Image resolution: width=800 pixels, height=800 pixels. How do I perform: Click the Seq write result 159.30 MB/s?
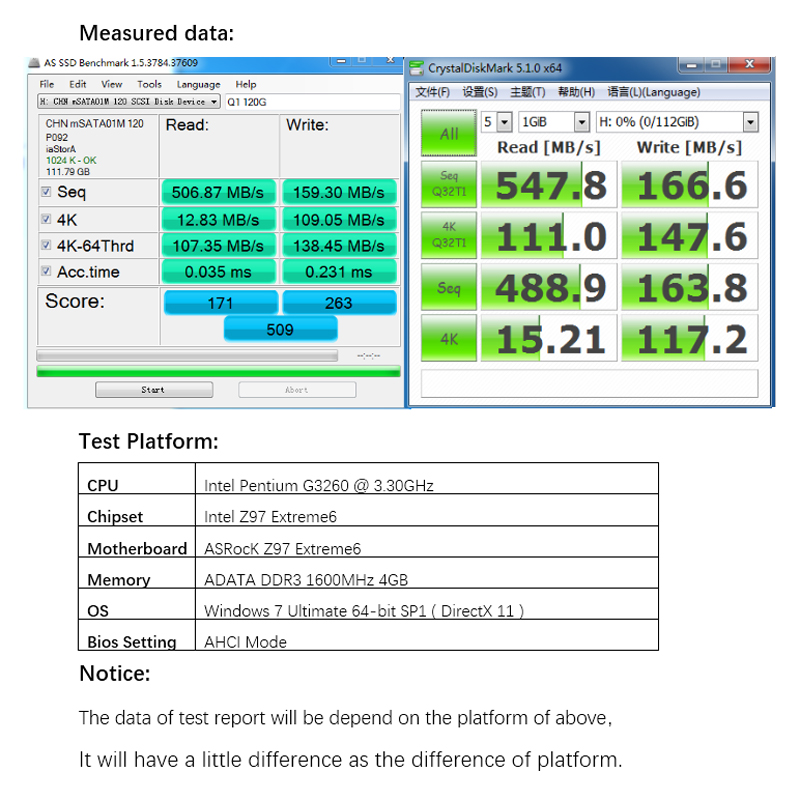click(339, 192)
